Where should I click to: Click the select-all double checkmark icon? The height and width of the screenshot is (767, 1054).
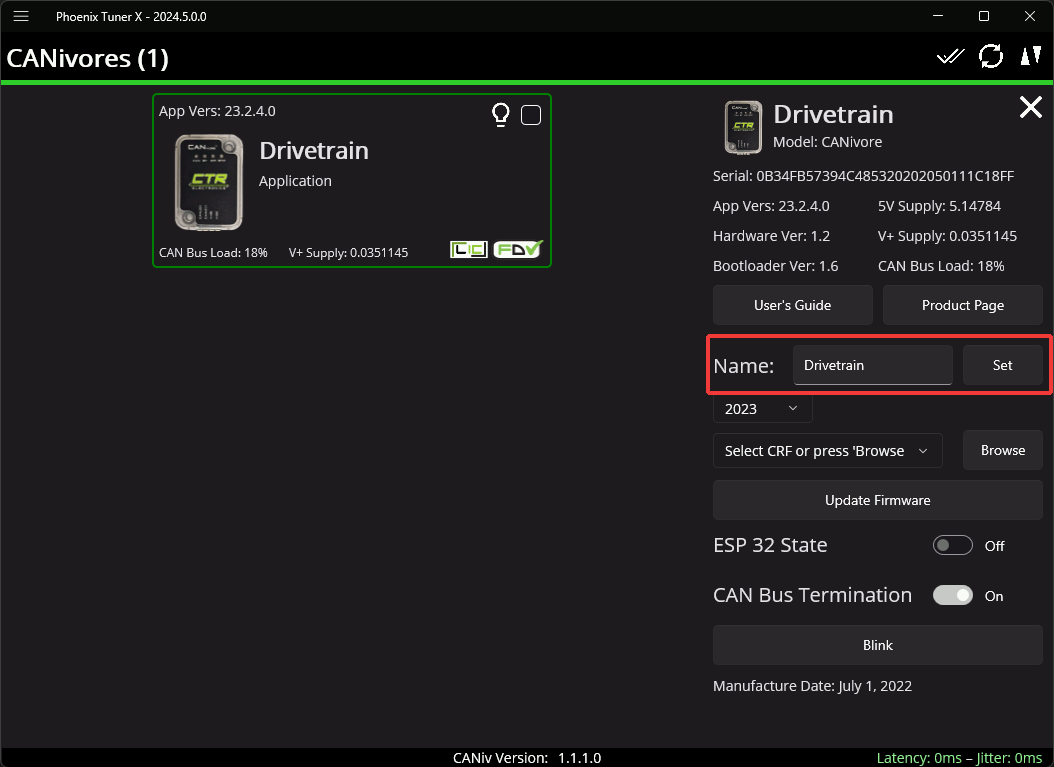point(950,57)
